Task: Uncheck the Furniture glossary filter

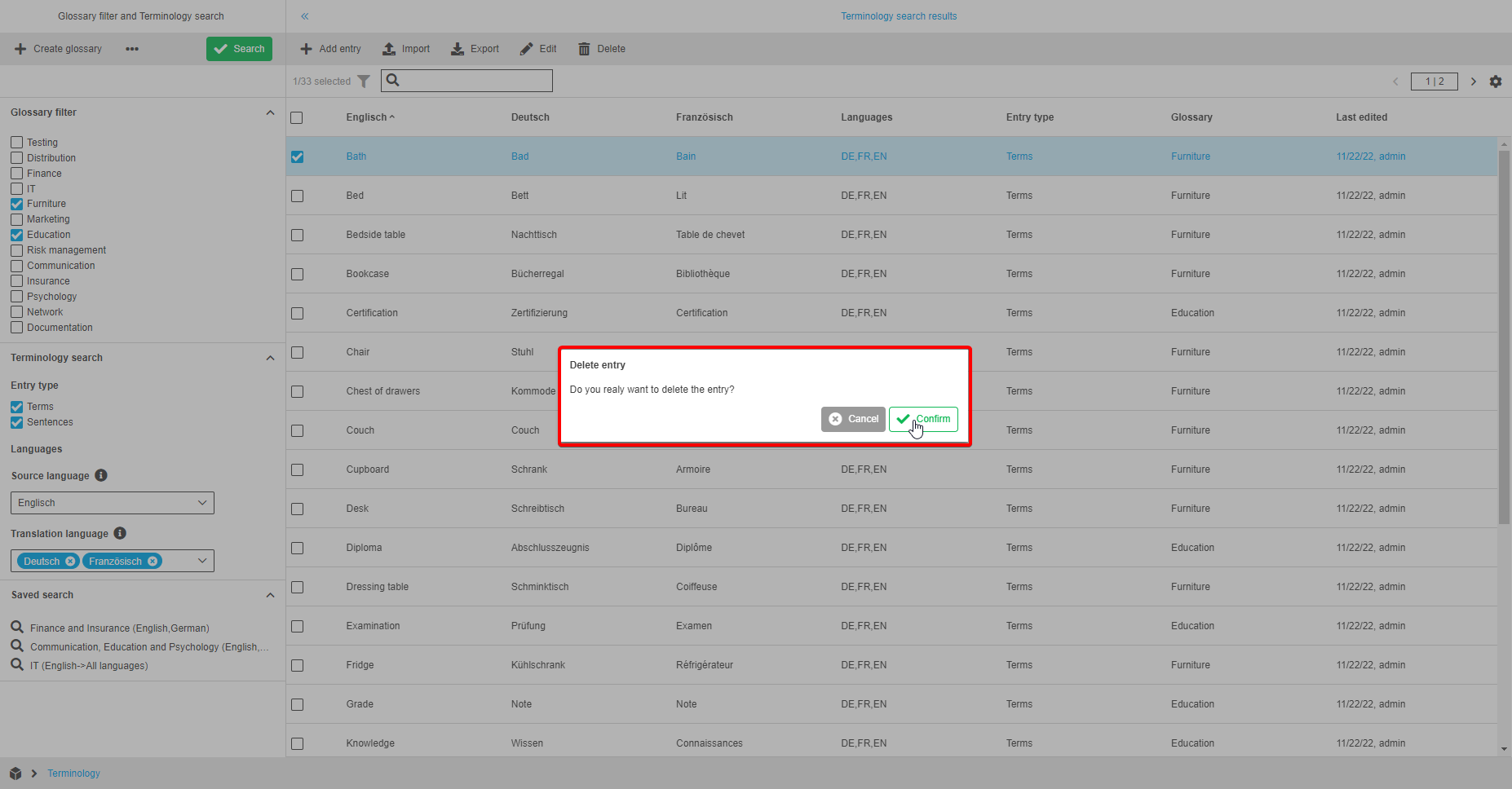Action: point(17,204)
